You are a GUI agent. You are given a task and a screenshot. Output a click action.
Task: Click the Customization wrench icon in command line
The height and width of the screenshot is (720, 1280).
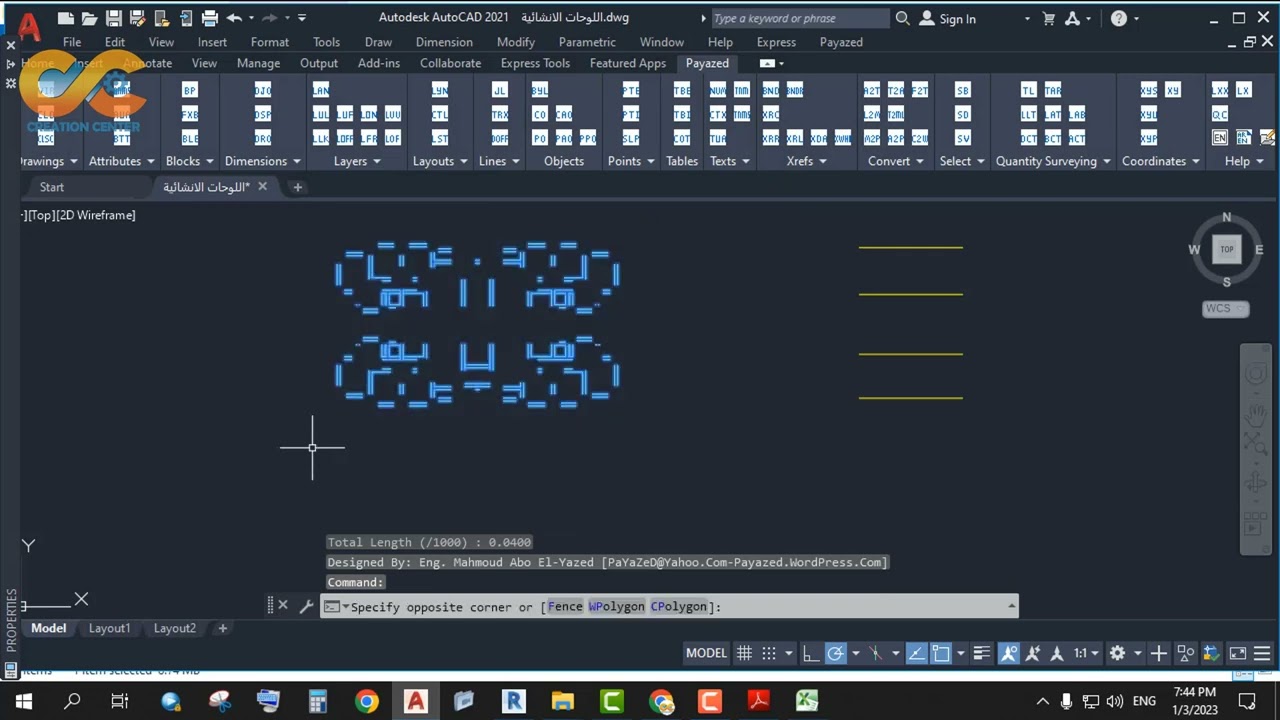click(306, 605)
